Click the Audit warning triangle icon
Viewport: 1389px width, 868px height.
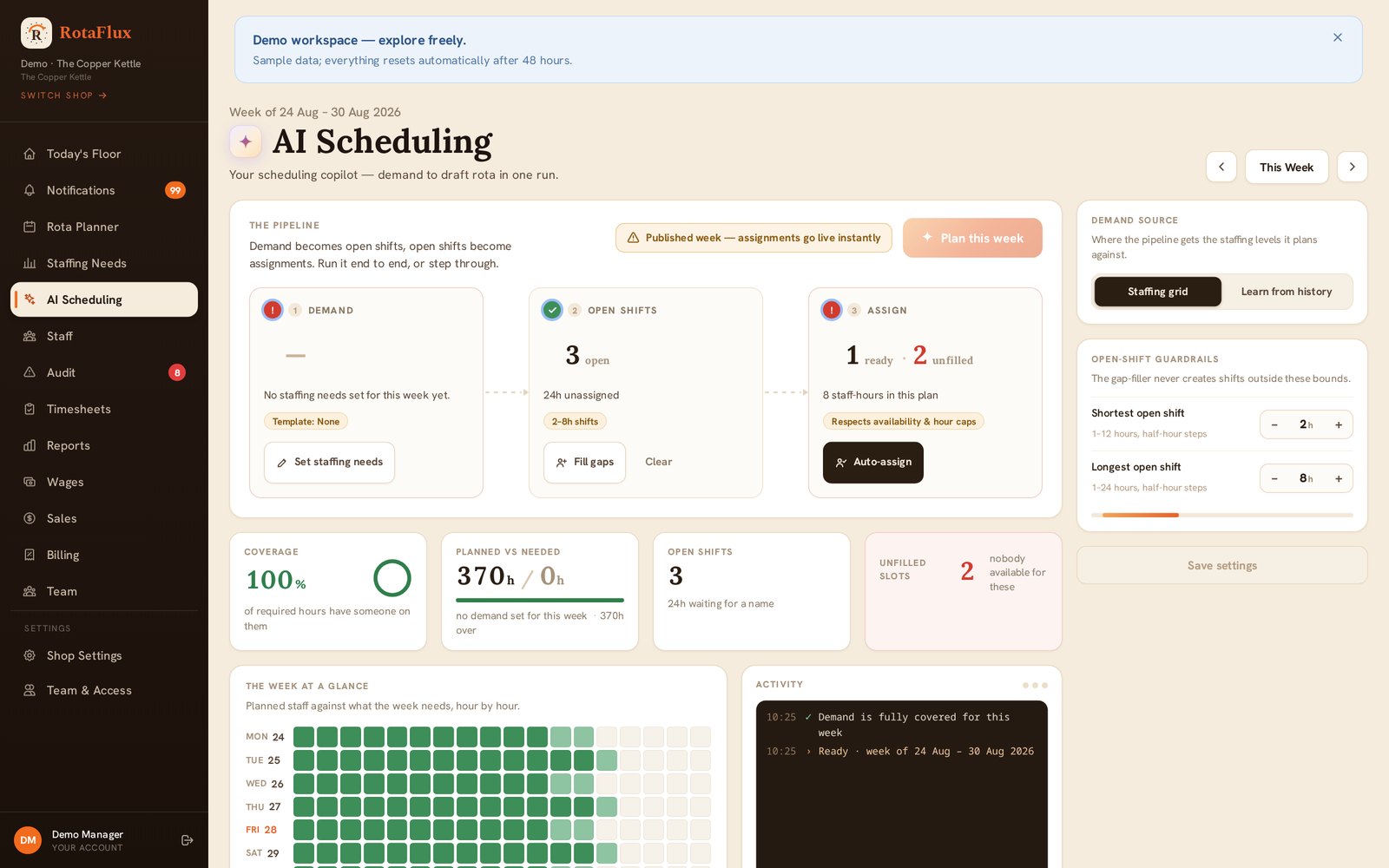(x=30, y=372)
